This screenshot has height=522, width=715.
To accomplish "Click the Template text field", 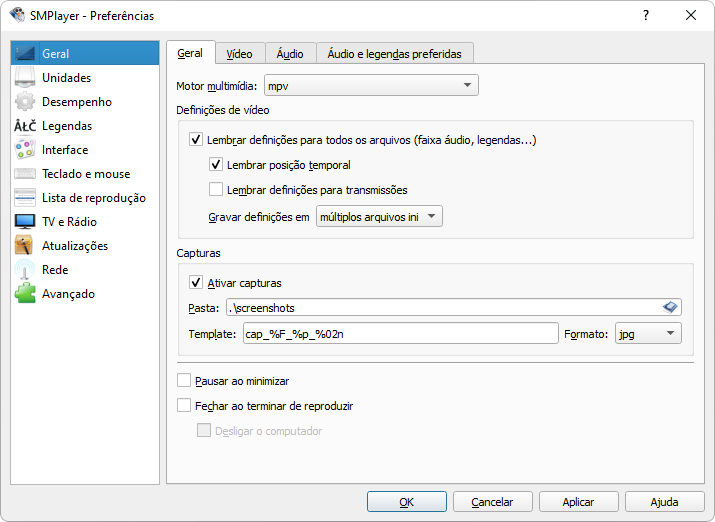I will pyautogui.click(x=400, y=334).
